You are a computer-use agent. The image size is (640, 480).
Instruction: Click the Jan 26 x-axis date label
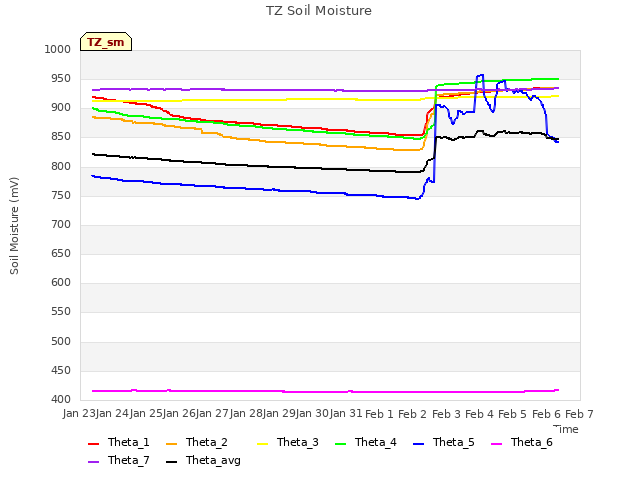(180, 414)
